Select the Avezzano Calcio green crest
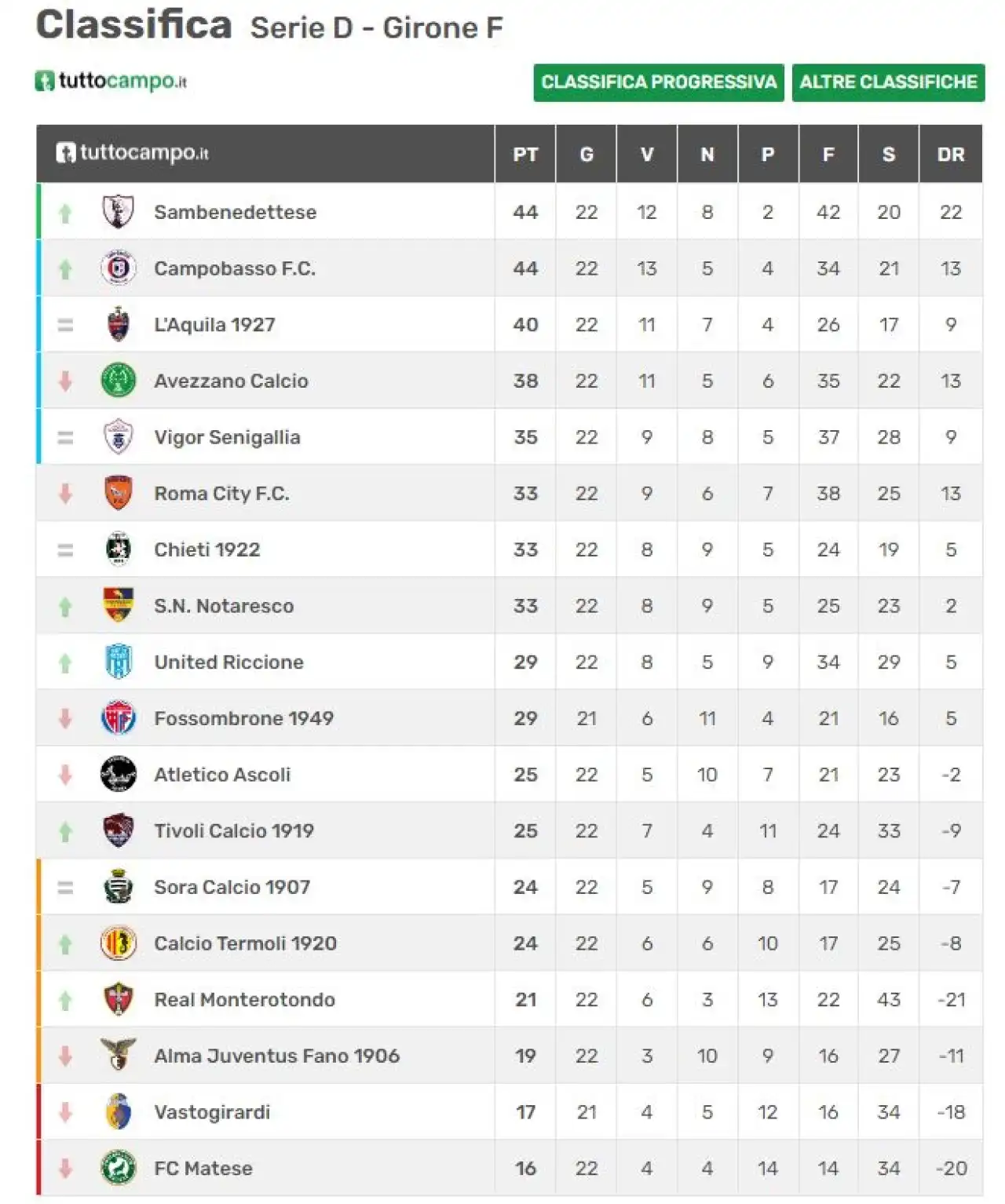The height and width of the screenshot is (1204, 1005). click(x=119, y=381)
